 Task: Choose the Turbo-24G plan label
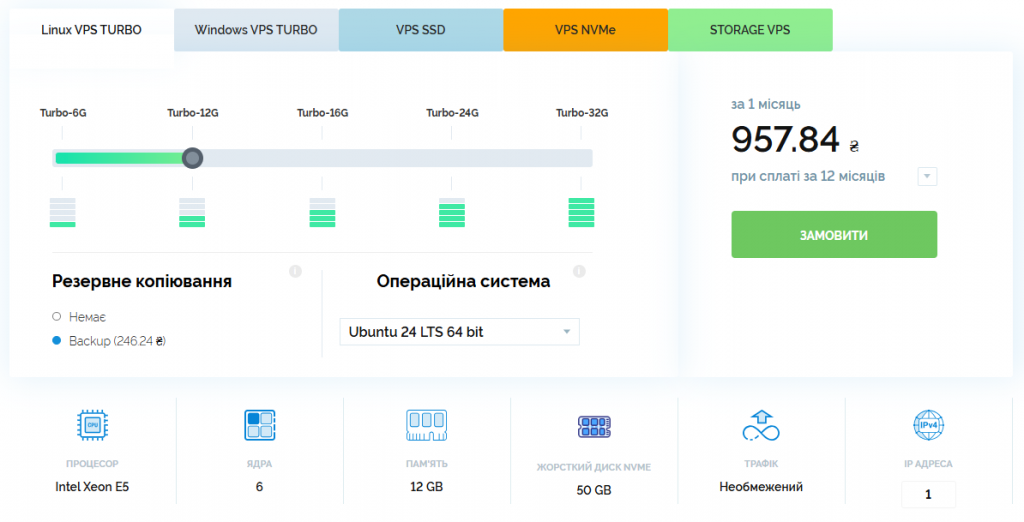point(452,113)
